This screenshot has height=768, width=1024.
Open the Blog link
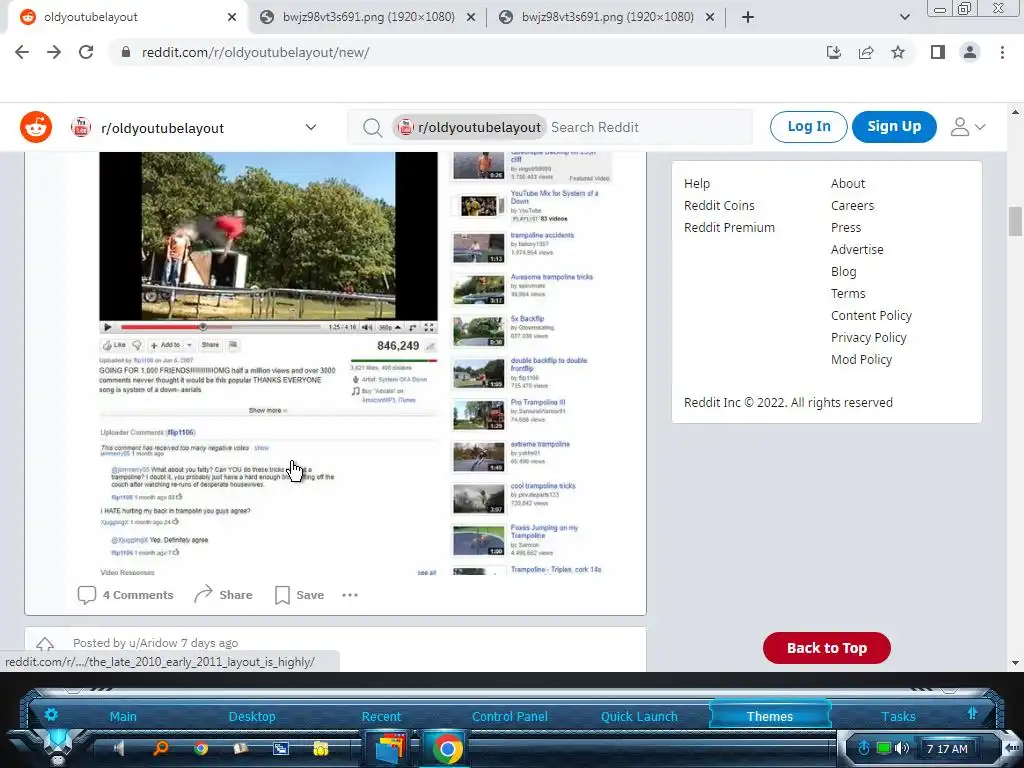click(x=843, y=272)
